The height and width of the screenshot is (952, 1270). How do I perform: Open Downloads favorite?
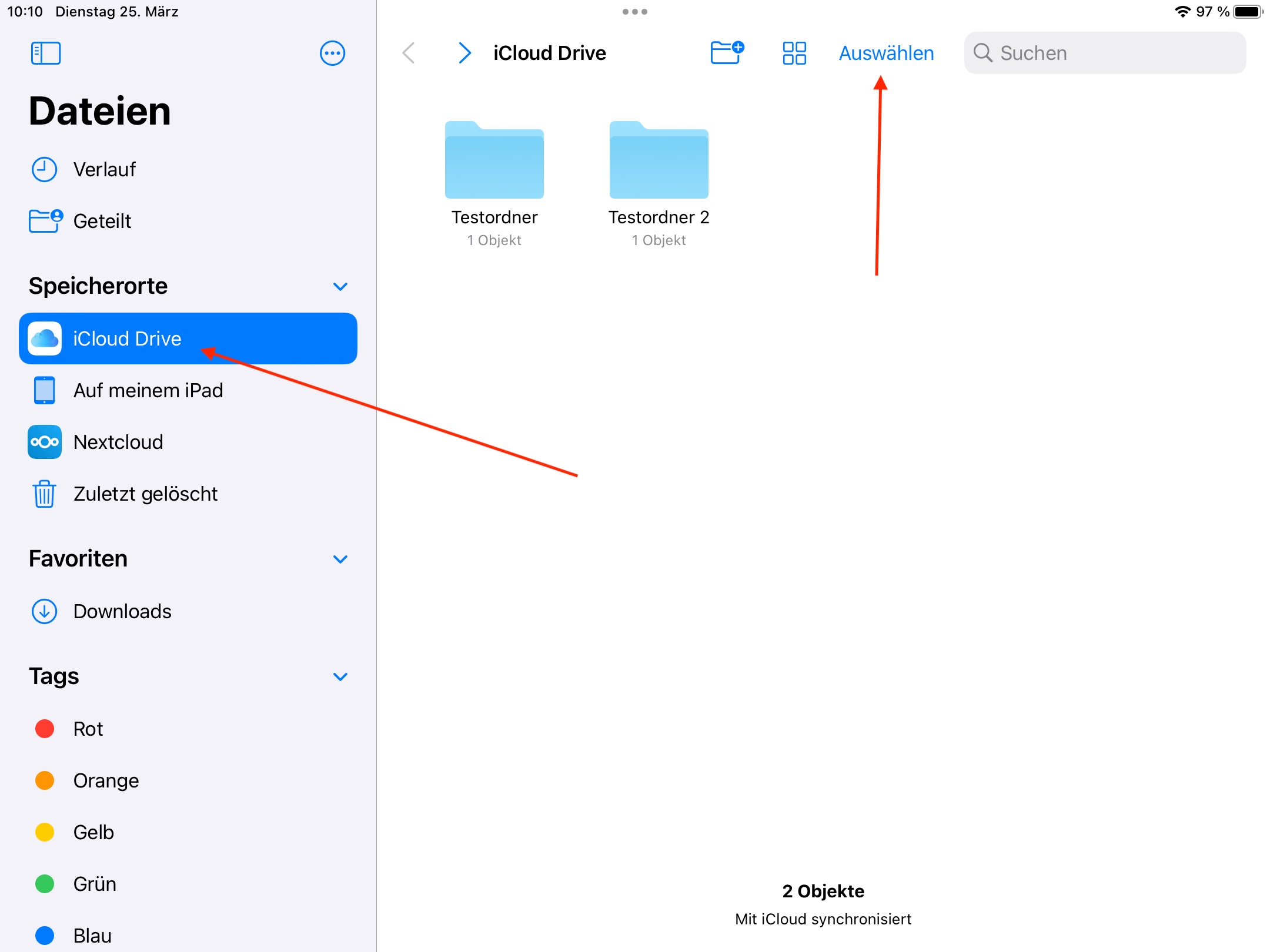122,611
